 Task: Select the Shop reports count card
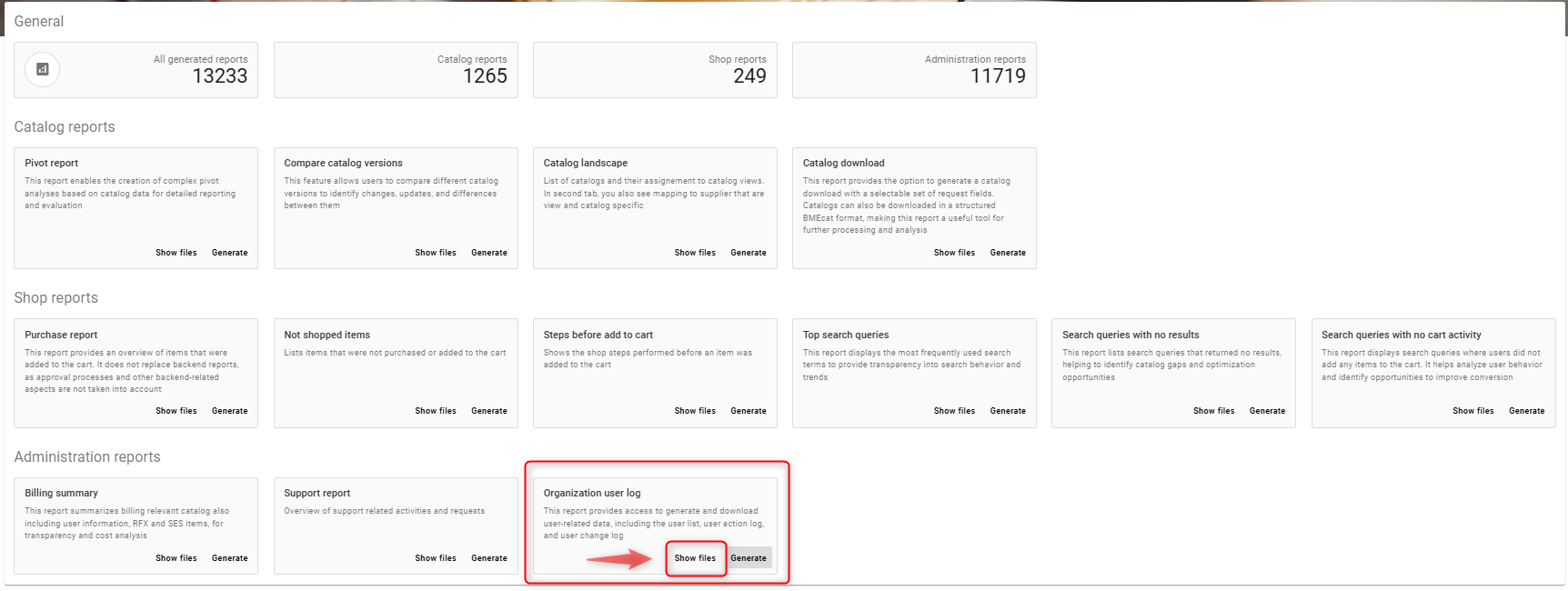(655, 70)
